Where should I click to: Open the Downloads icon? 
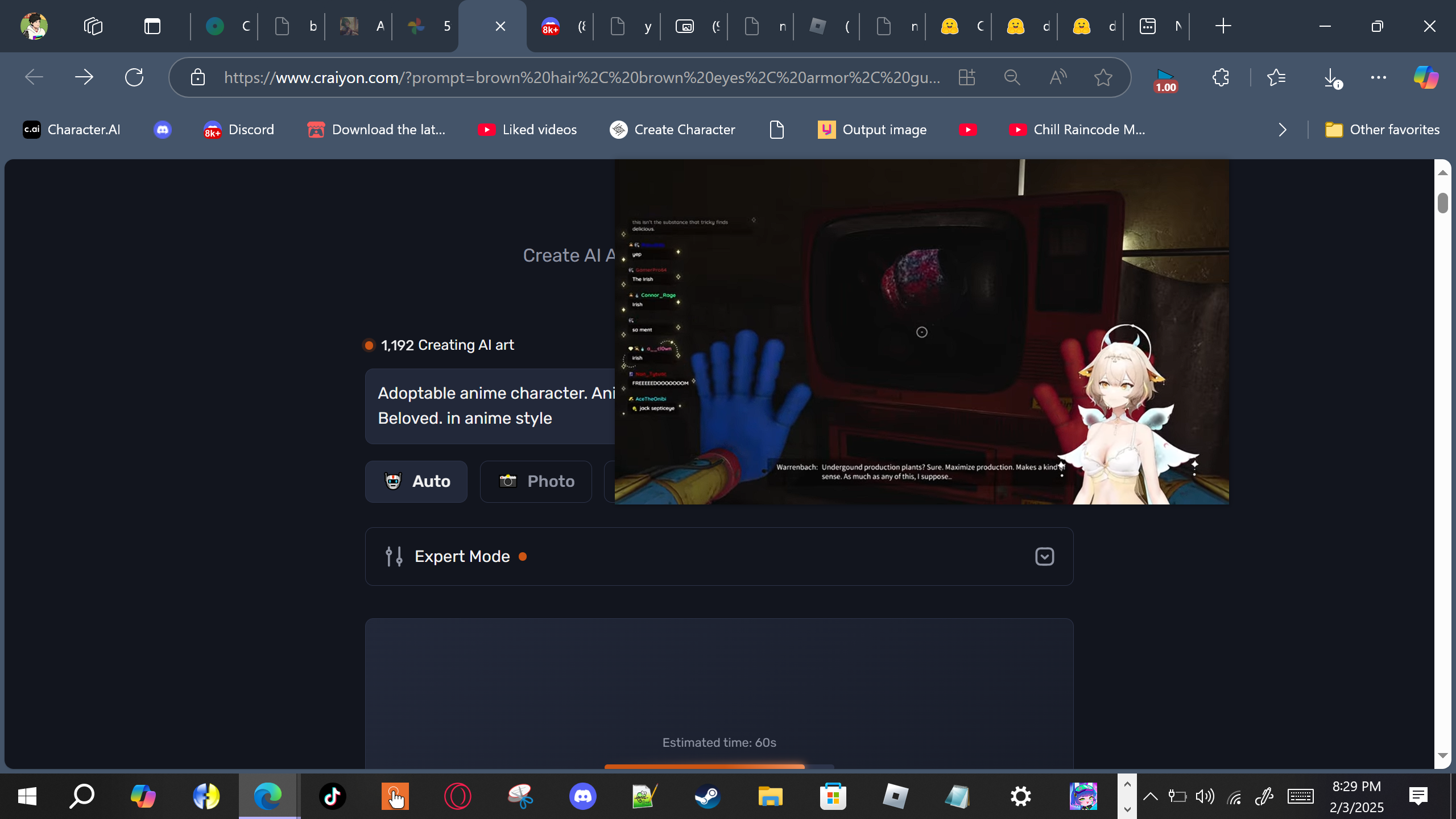1332,78
